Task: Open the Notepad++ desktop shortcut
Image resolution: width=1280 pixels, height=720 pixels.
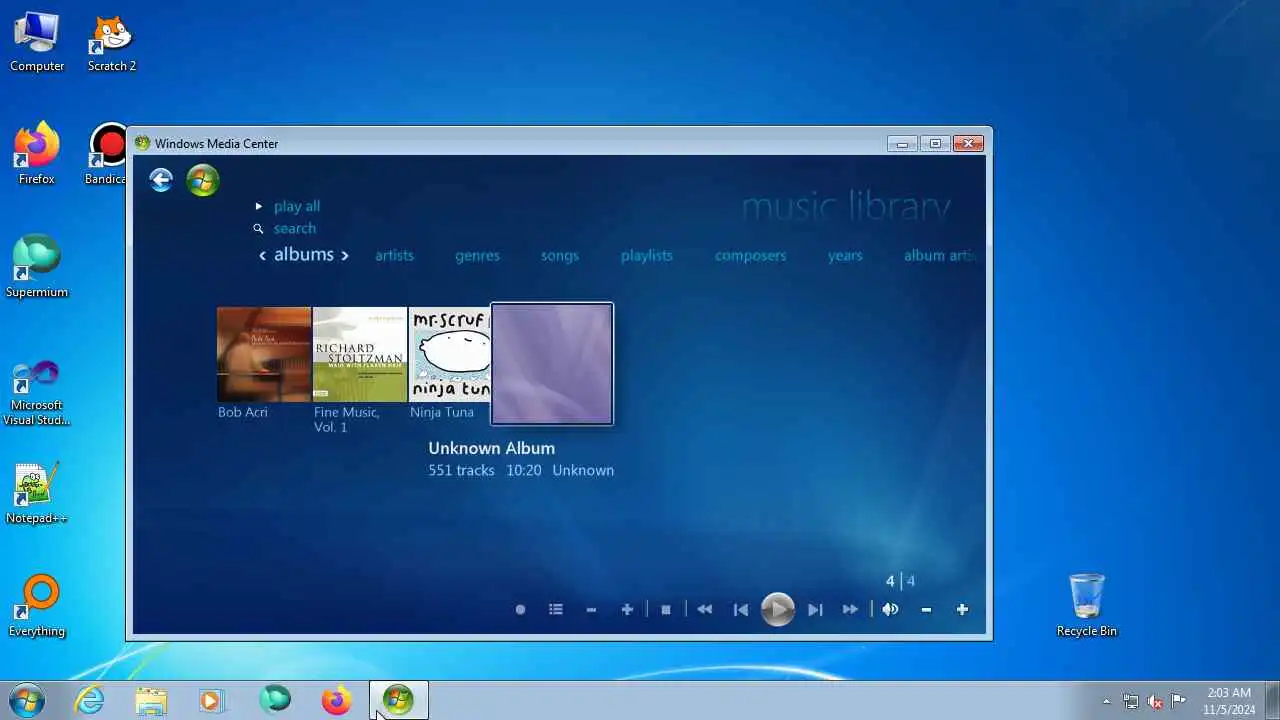Action: click(37, 494)
